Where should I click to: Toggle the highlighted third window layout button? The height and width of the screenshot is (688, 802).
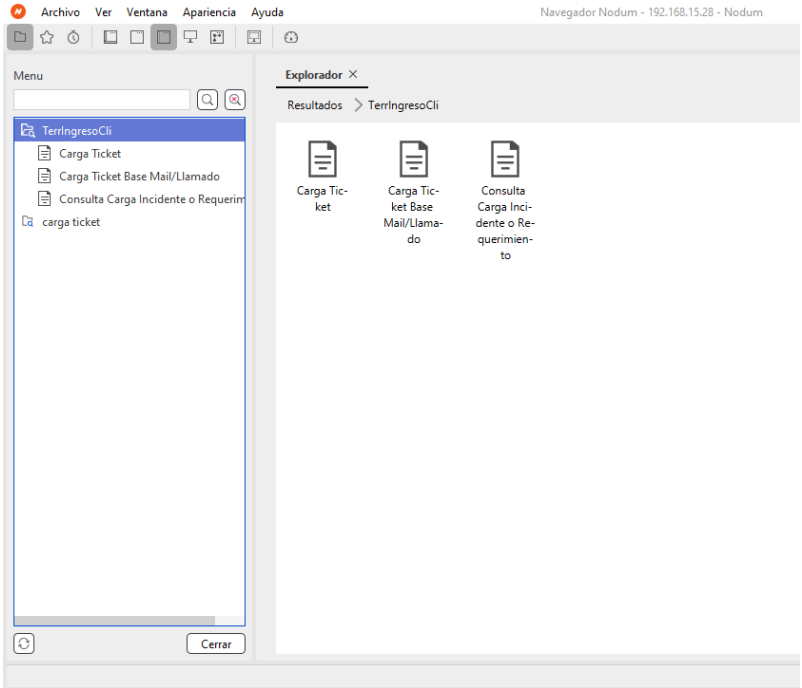click(163, 38)
